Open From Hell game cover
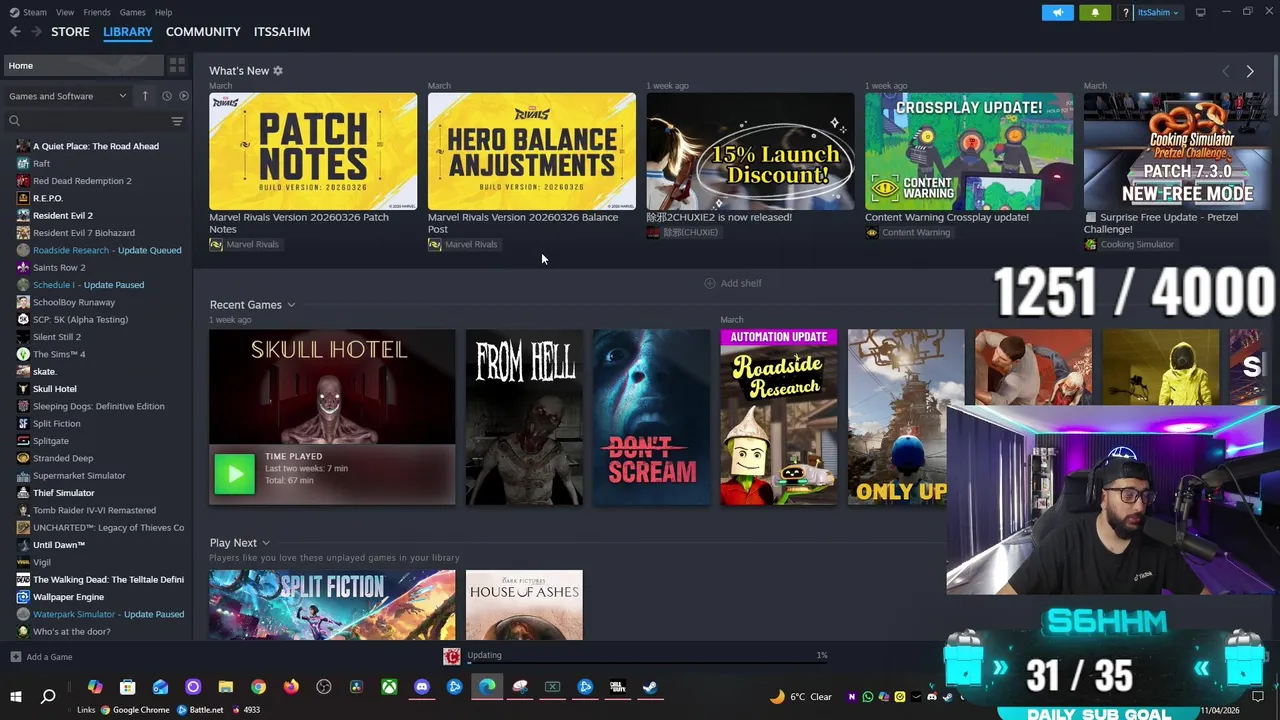1280x720 pixels. point(524,417)
